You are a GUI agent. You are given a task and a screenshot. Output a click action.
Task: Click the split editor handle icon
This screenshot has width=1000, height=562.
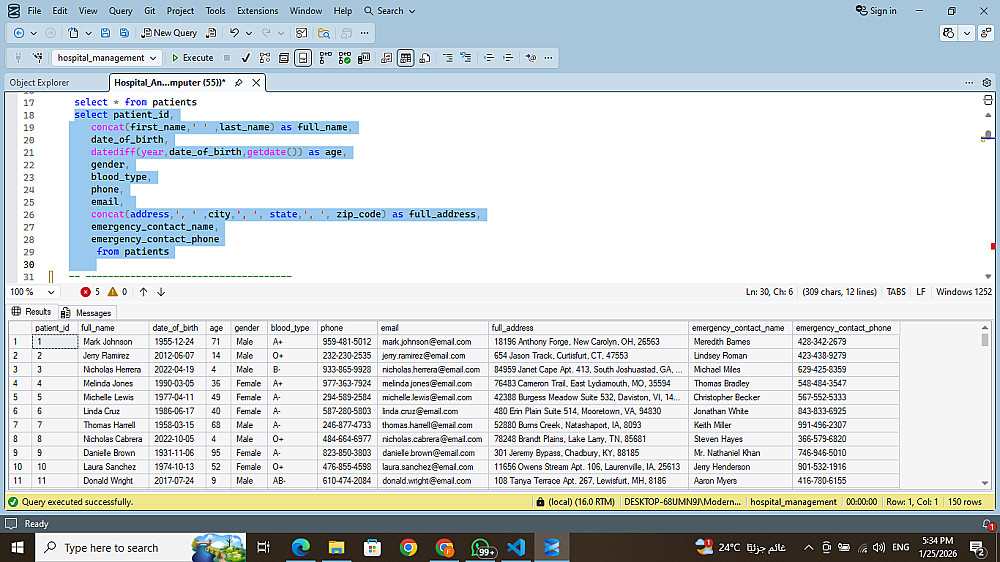987,100
